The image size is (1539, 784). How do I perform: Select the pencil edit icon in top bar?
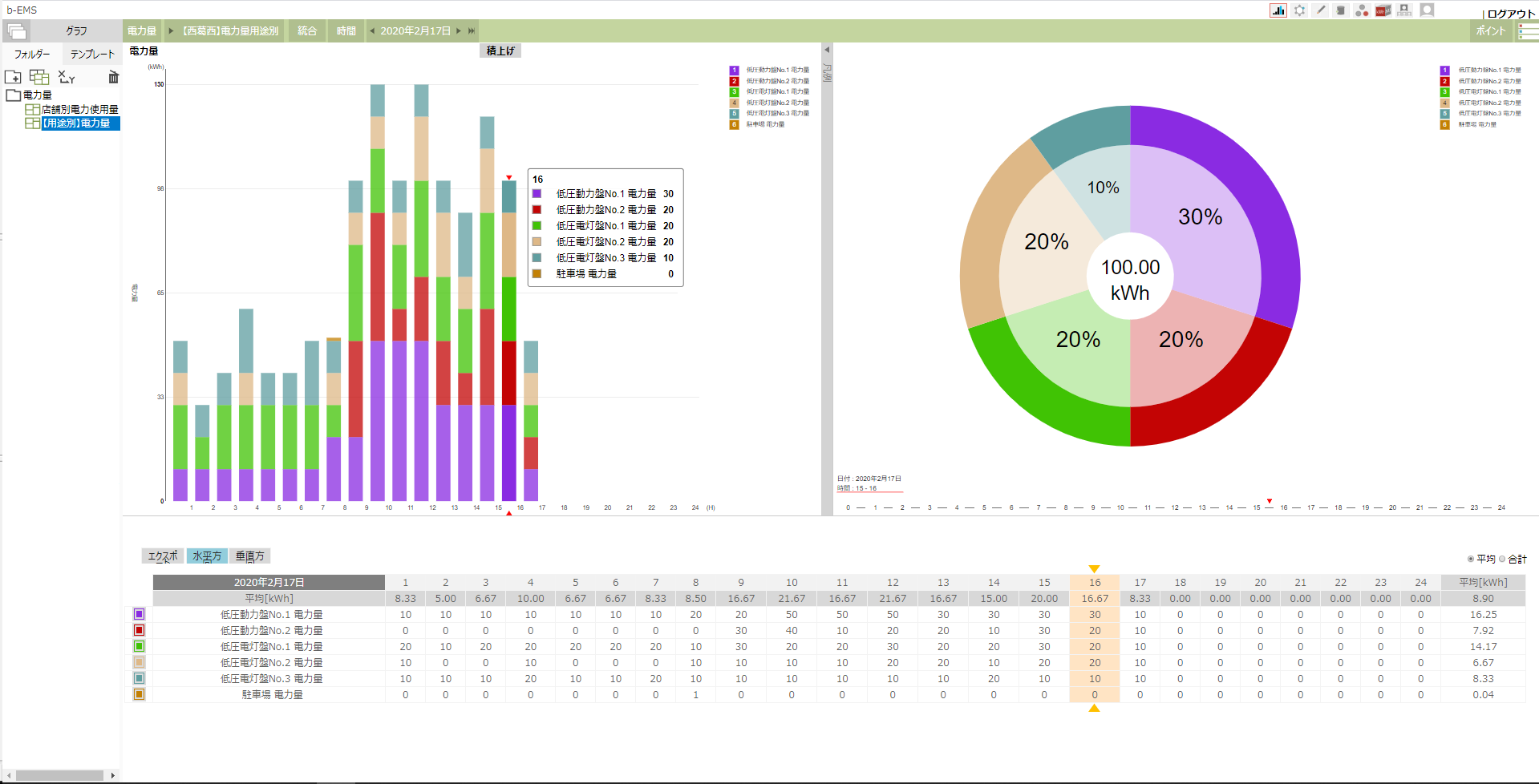coord(1320,10)
